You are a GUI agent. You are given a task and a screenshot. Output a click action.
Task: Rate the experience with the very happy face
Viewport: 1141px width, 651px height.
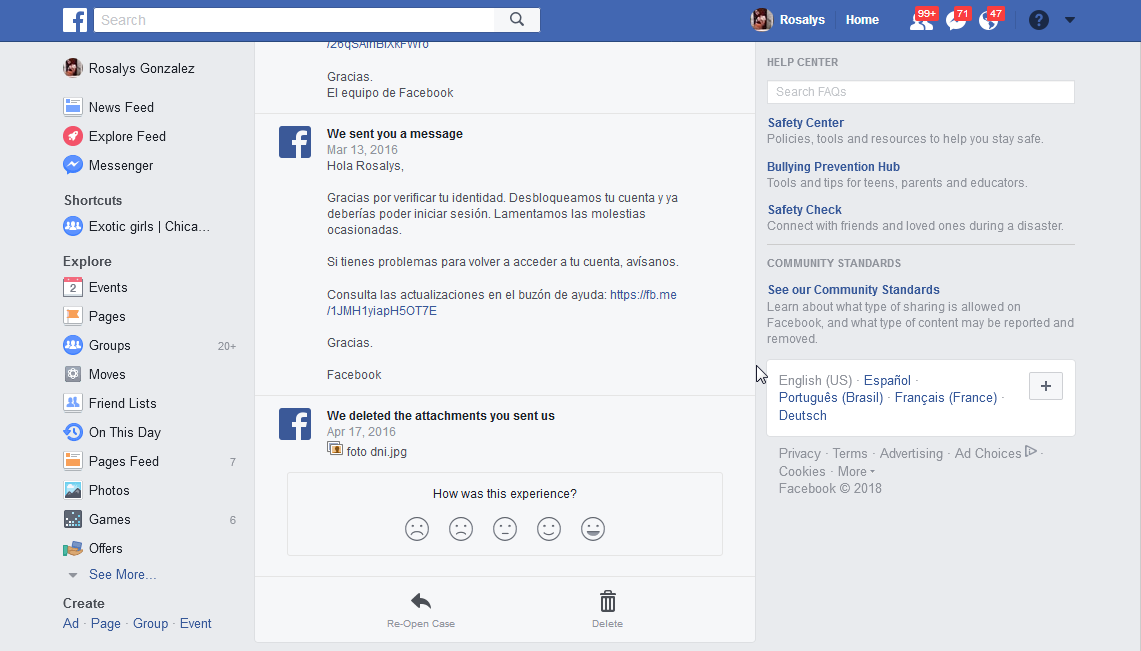point(593,529)
